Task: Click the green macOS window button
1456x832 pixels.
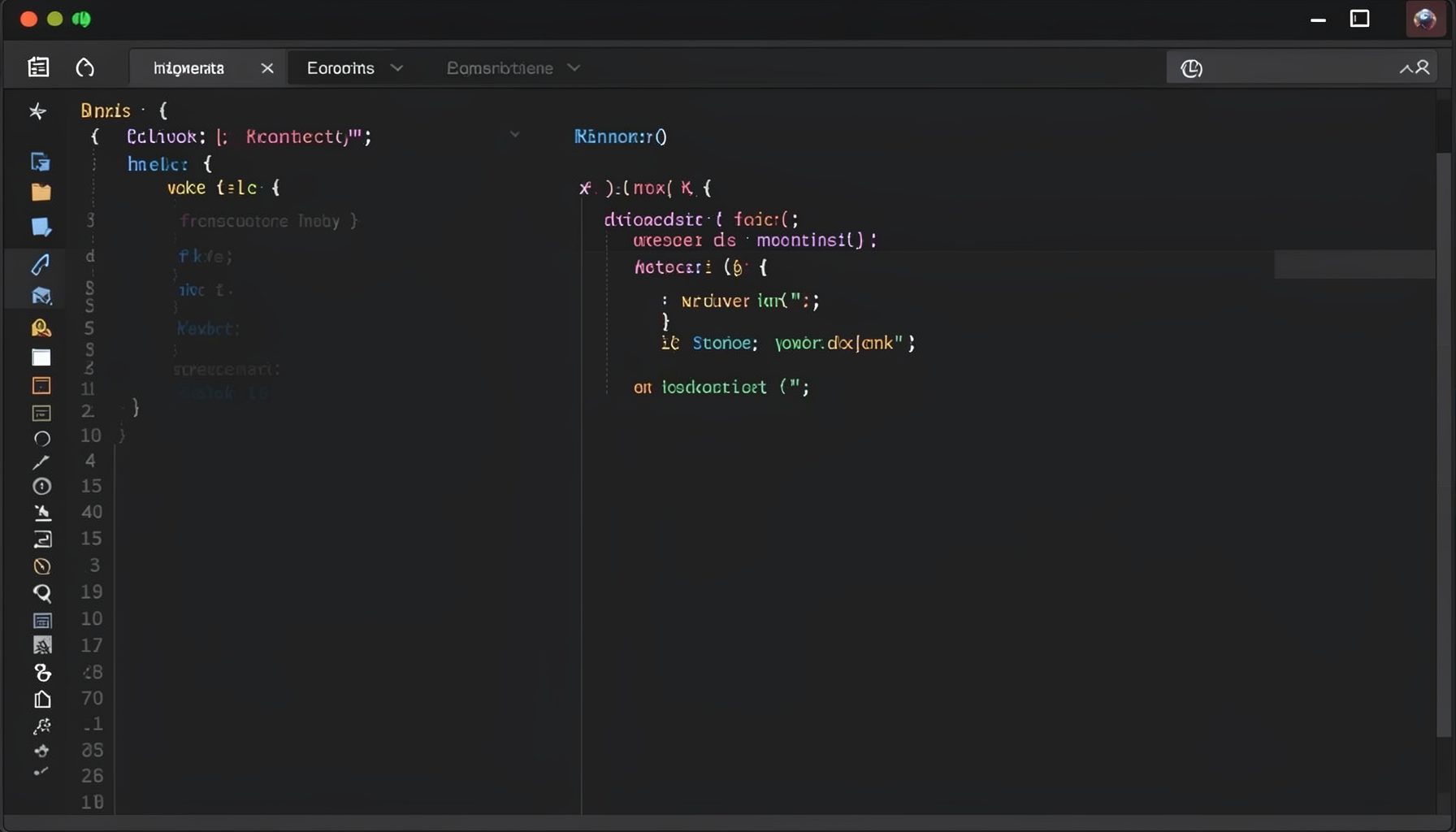Action: point(81,19)
